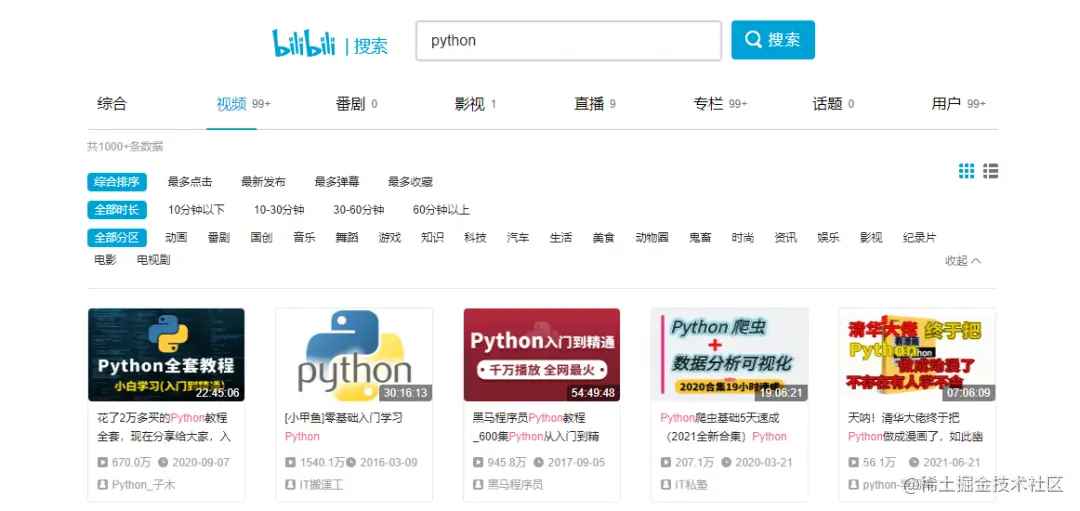Screen dimensions: 1080x511
Task: Select 全部时长 duration filter
Action: coord(117,210)
